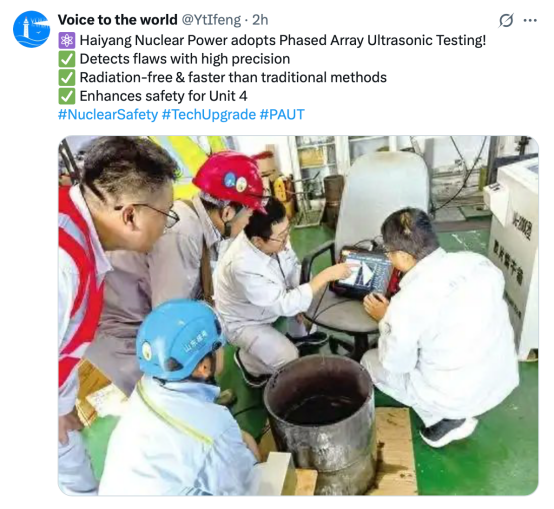Follow the #PAUT hashtag
This screenshot has width=554, height=509.
(282, 114)
